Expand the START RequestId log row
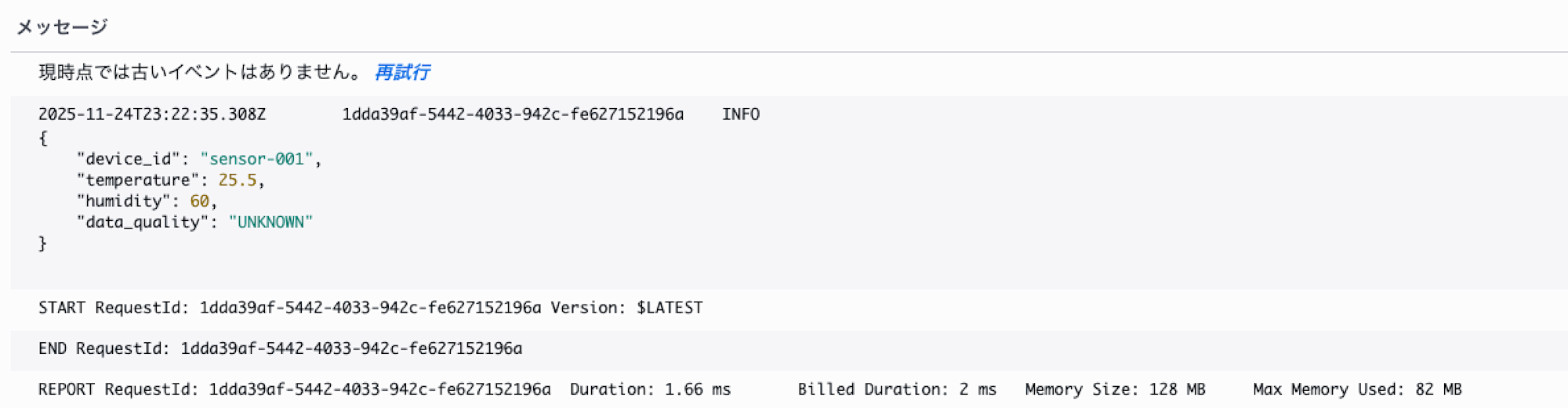The width and height of the screenshot is (1568, 408). 370,308
